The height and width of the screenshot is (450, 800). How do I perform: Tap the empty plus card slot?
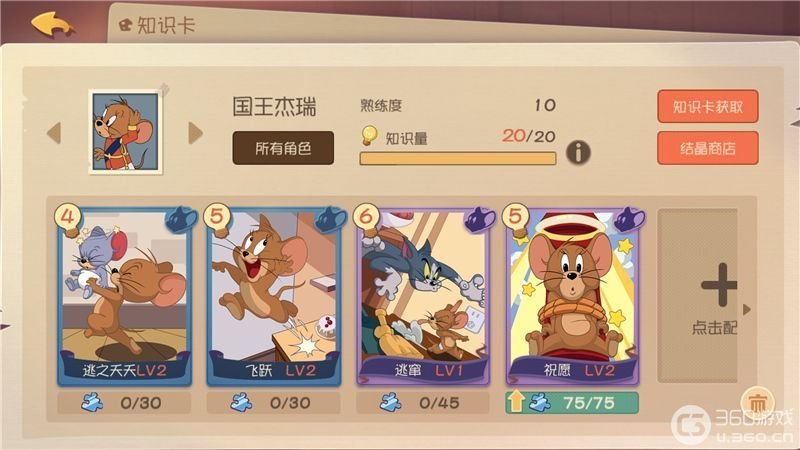tap(697, 295)
